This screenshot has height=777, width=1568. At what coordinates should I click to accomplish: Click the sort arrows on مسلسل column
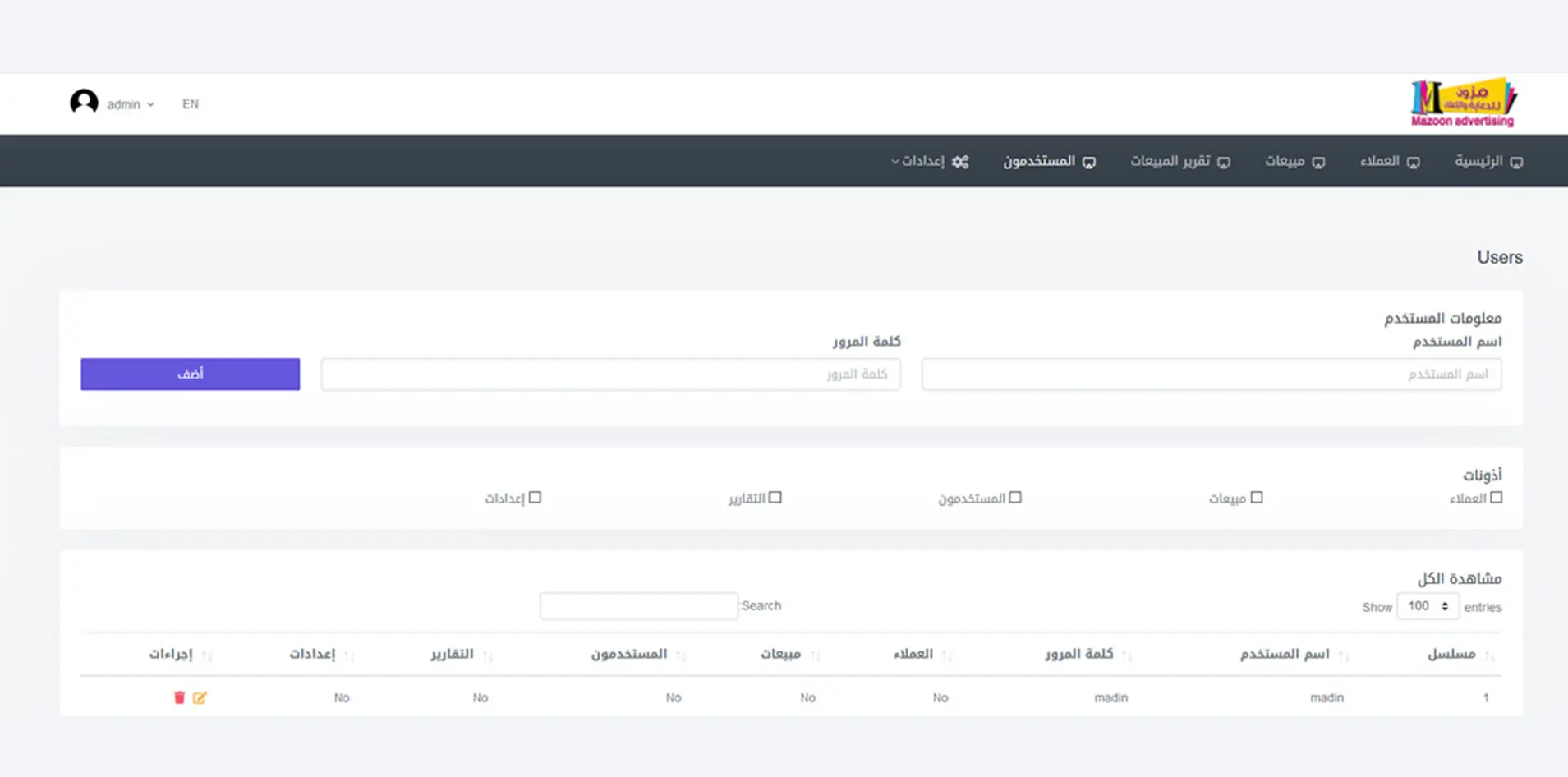click(x=1489, y=655)
